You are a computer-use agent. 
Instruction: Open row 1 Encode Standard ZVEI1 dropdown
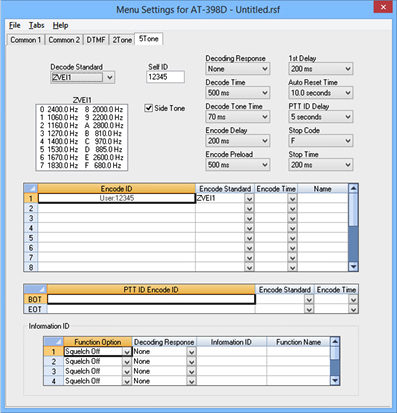[249, 198]
